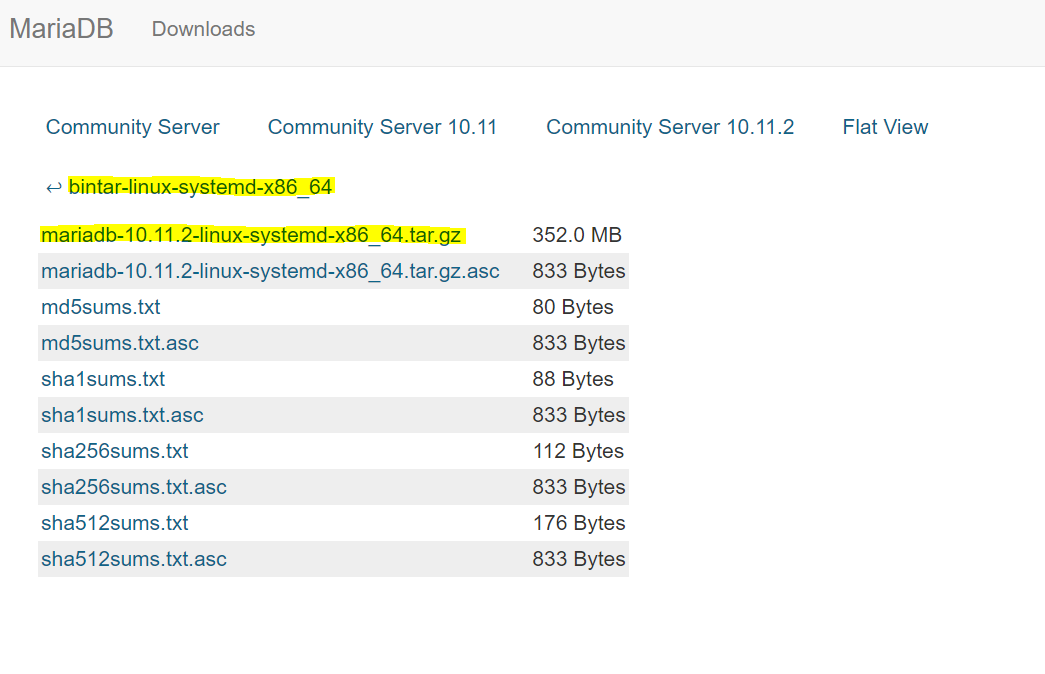Image resolution: width=1045 pixels, height=674 pixels.
Task: Open md5sums.txt.asc
Action: (x=120, y=343)
